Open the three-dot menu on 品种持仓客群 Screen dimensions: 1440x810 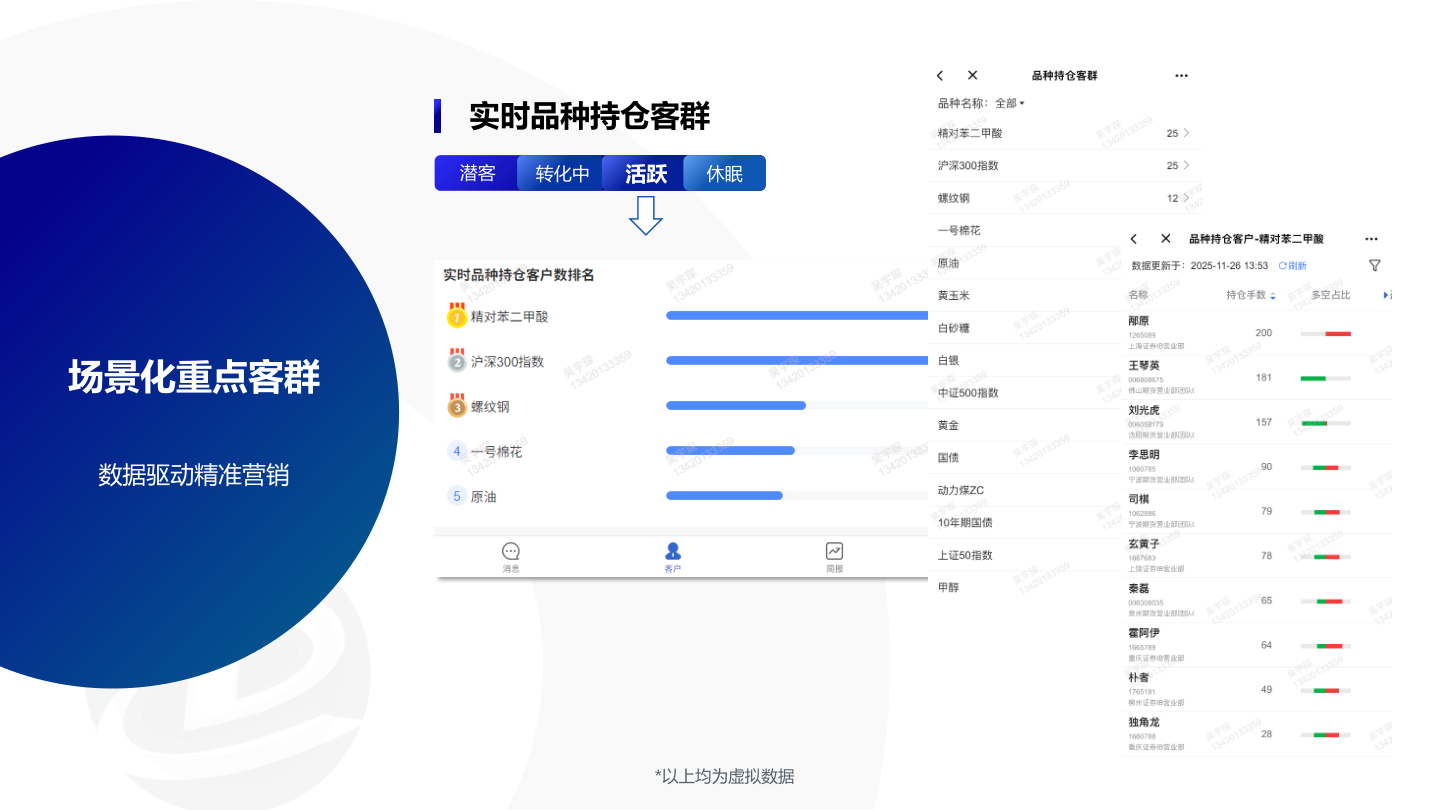(1181, 76)
